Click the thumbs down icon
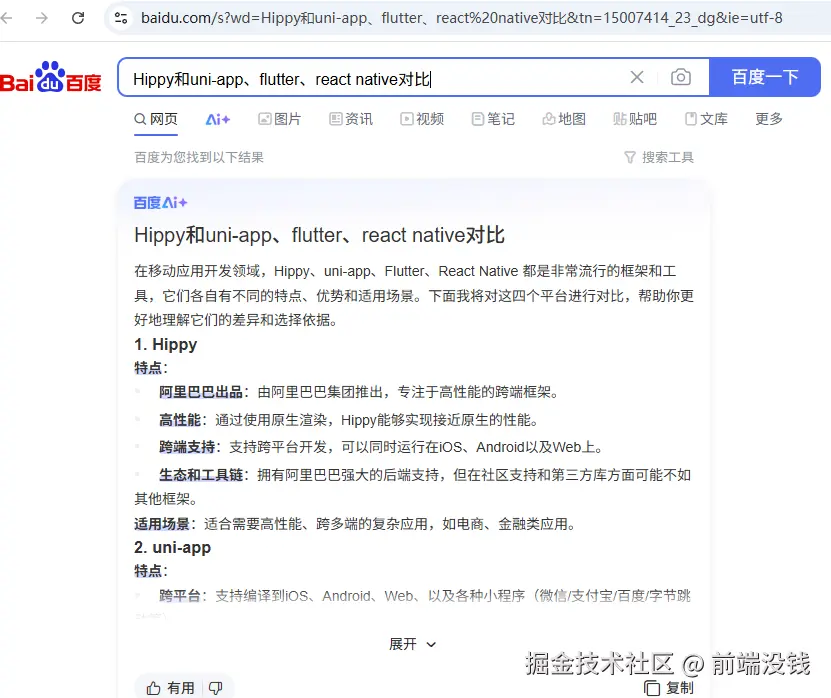 pyautogui.click(x=216, y=688)
